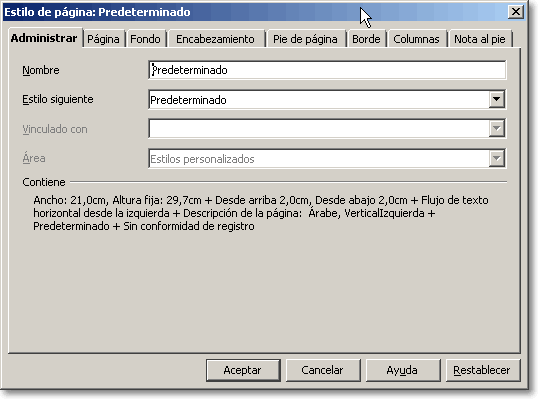Go to the Encabezamiento tab
Viewport: 538px width, 399px height.
215,39
